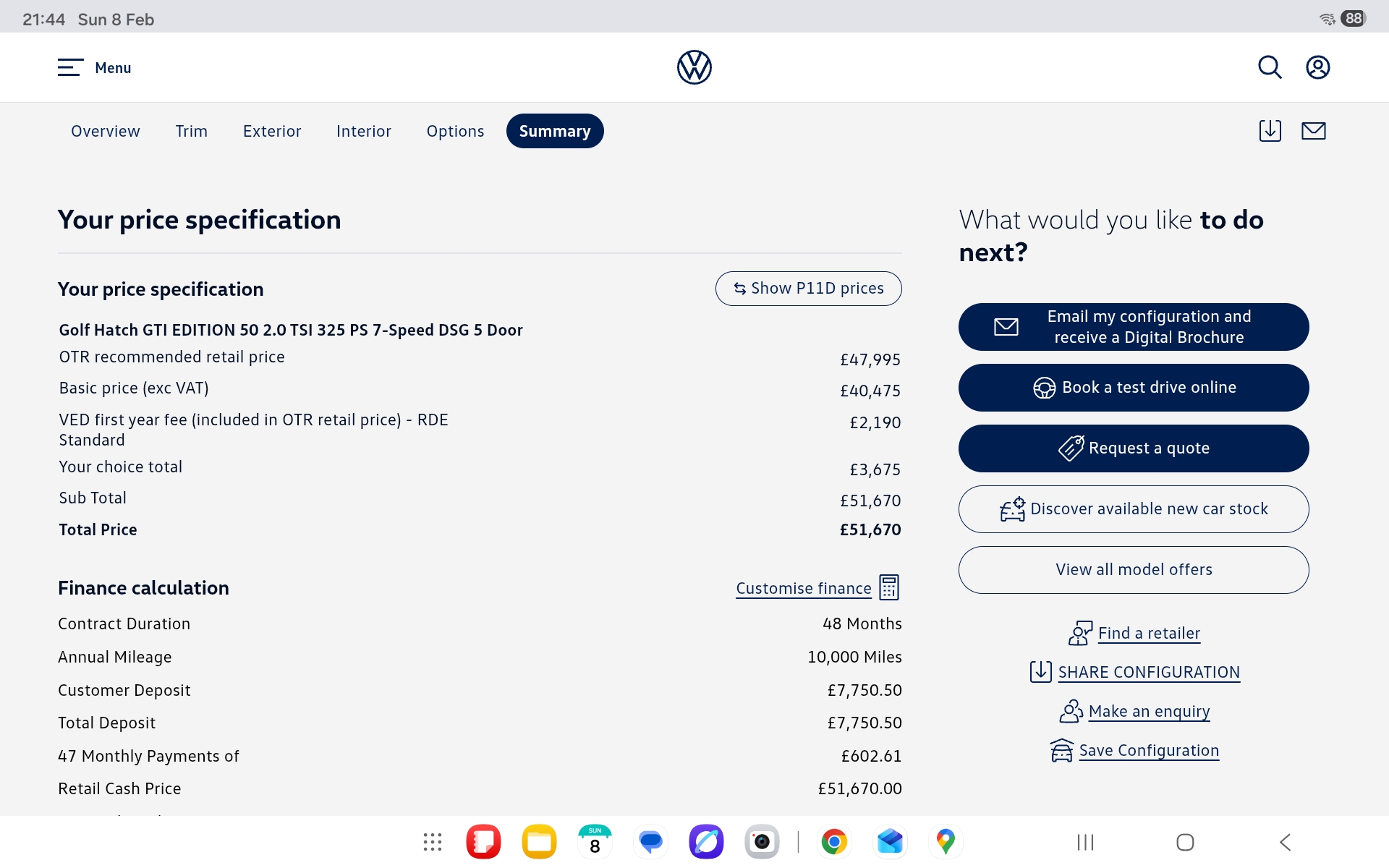Open Chrome from the taskbar
The height and width of the screenshot is (868, 1389).
click(833, 842)
